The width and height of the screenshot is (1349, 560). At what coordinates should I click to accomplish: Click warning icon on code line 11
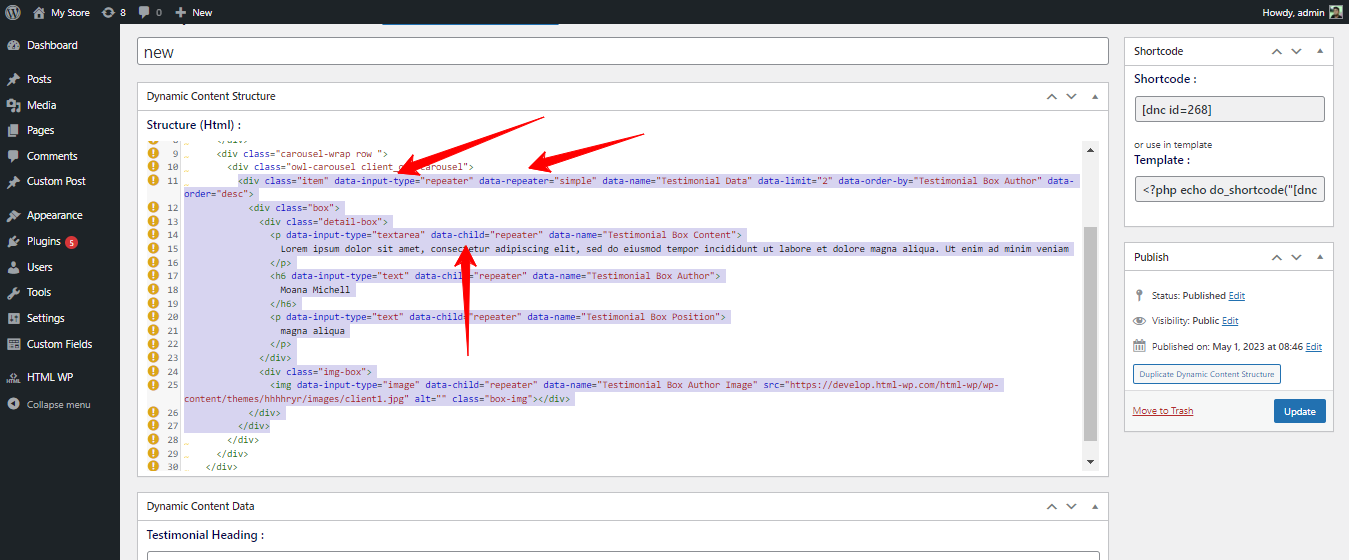(x=153, y=180)
